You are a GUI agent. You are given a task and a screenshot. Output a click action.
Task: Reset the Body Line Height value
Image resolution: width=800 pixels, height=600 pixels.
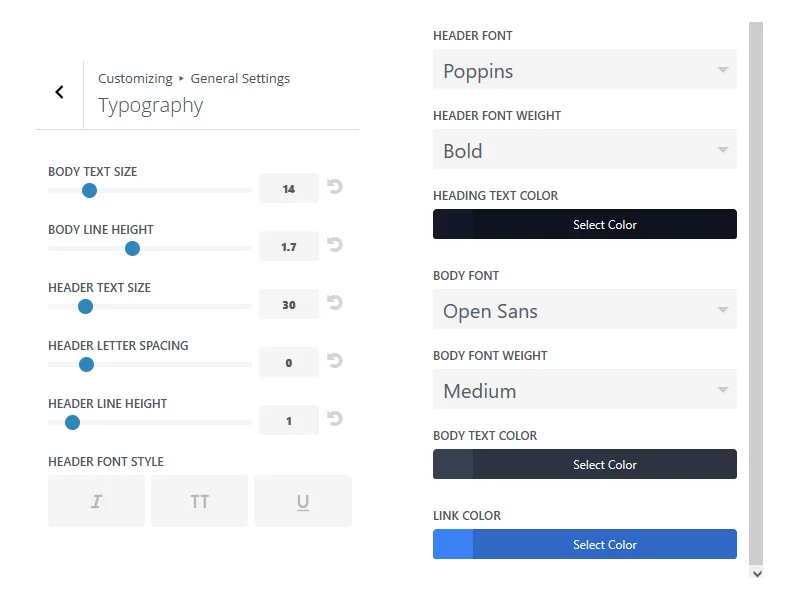click(x=335, y=245)
